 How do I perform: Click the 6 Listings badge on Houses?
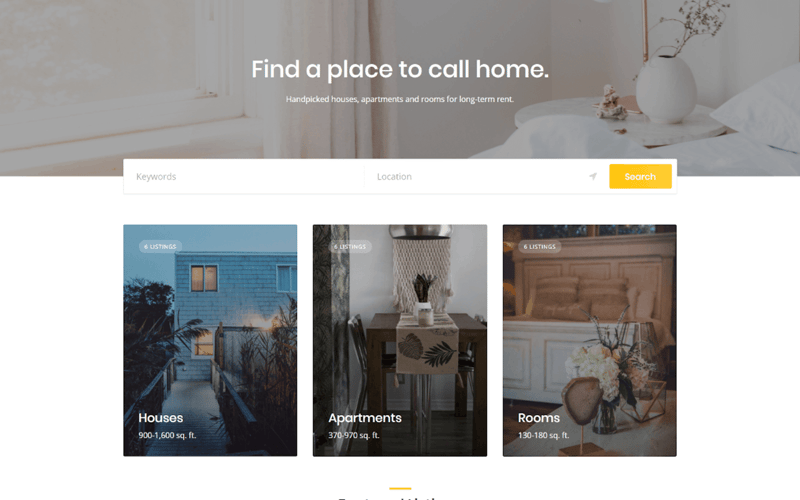[160, 246]
